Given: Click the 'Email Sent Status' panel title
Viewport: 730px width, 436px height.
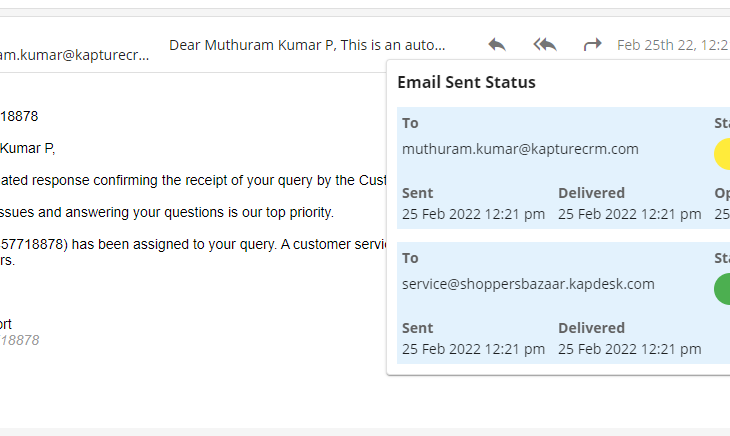Looking at the screenshot, I should 466,82.
